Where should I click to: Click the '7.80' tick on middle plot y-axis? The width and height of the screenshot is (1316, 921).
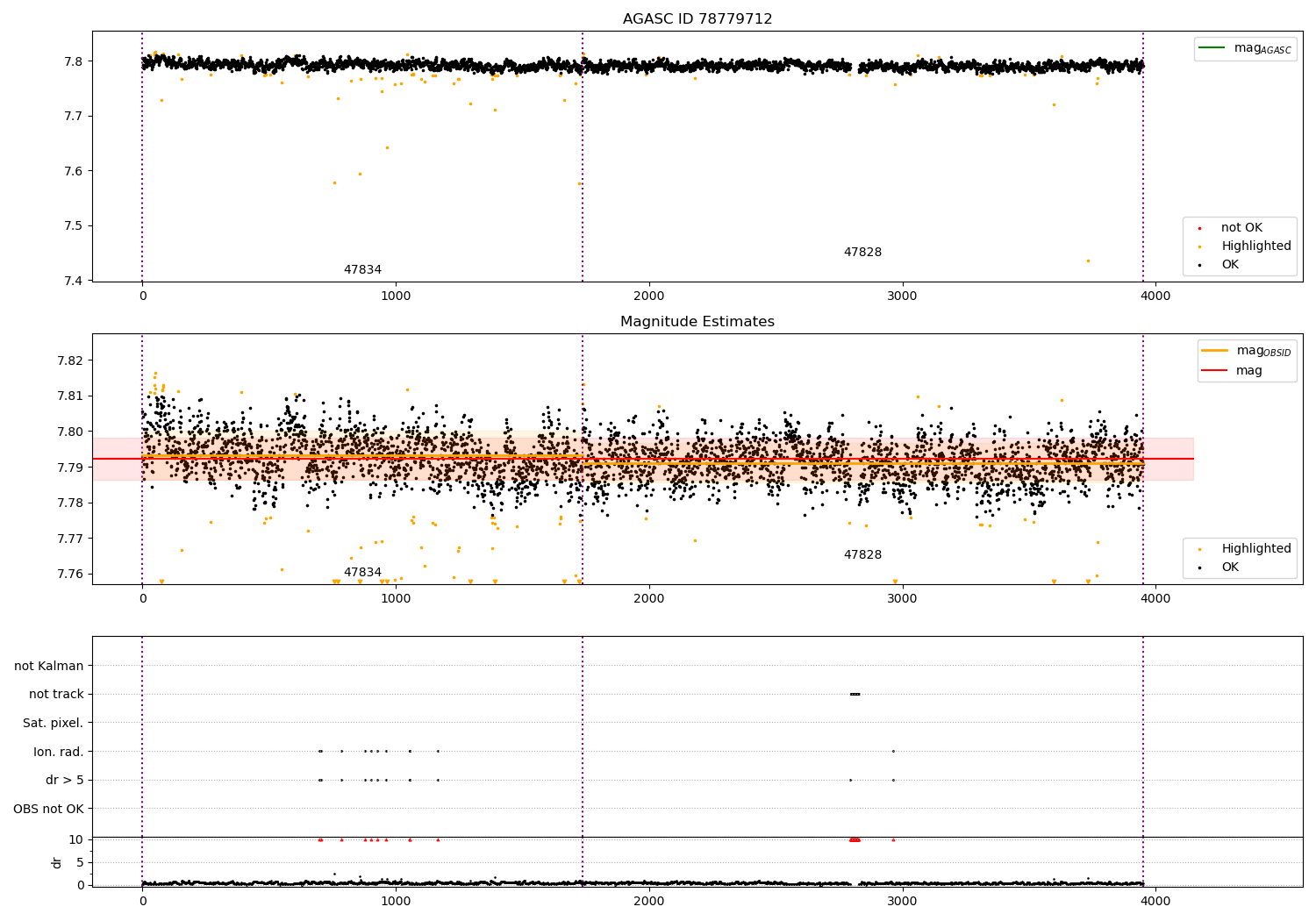click(x=70, y=432)
